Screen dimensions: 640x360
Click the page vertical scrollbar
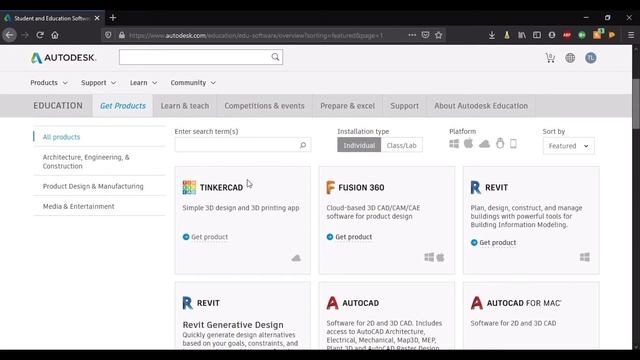click(636, 104)
